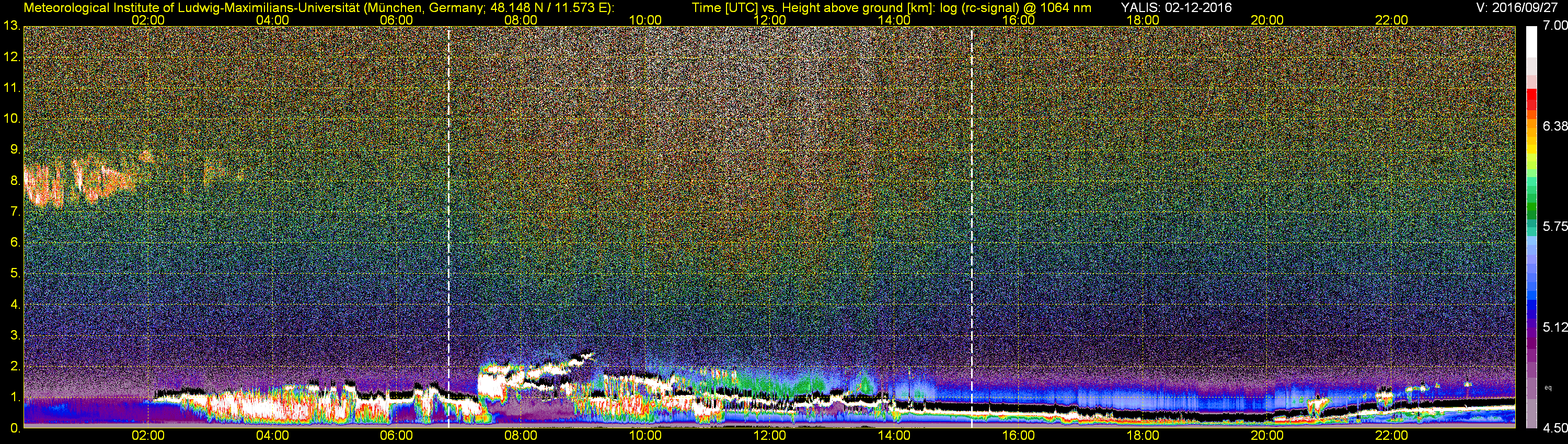The image size is (1568, 444).
Task: Click the height label 6 km
Action: pos(15,243)
